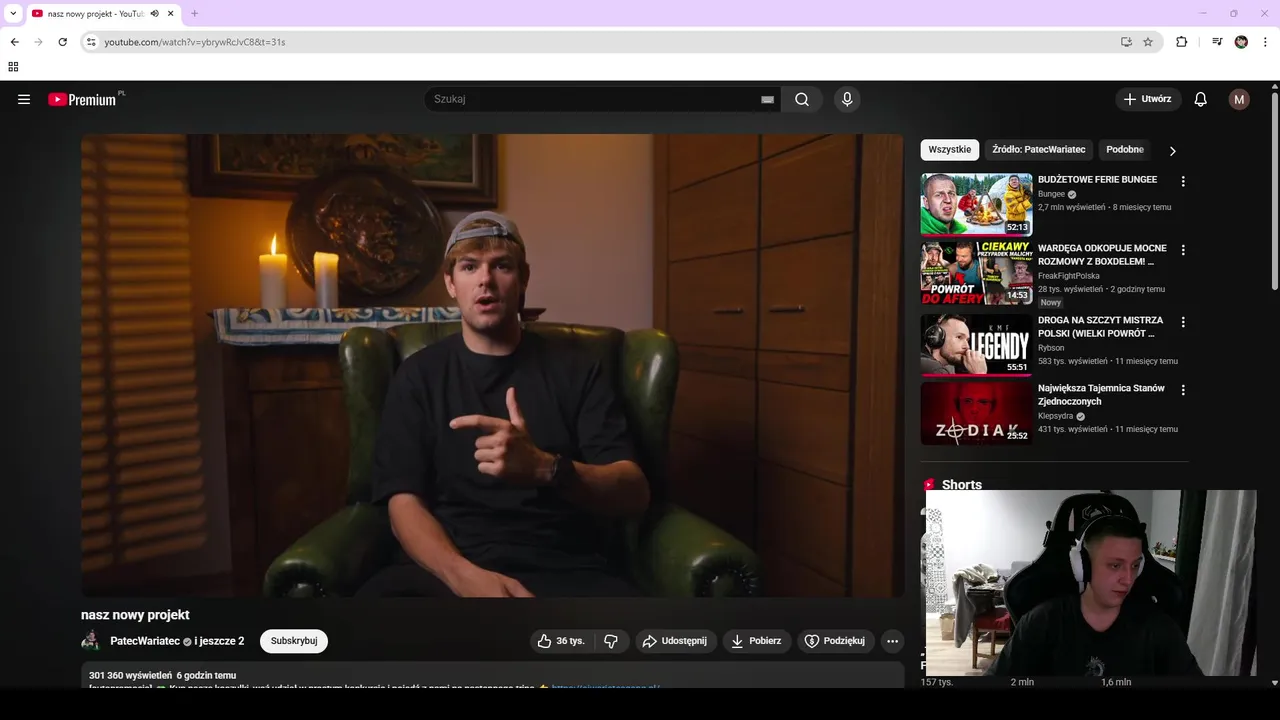Open the YouTube hamburger guide menu
1280x720 pixels.
click(24, 99)
